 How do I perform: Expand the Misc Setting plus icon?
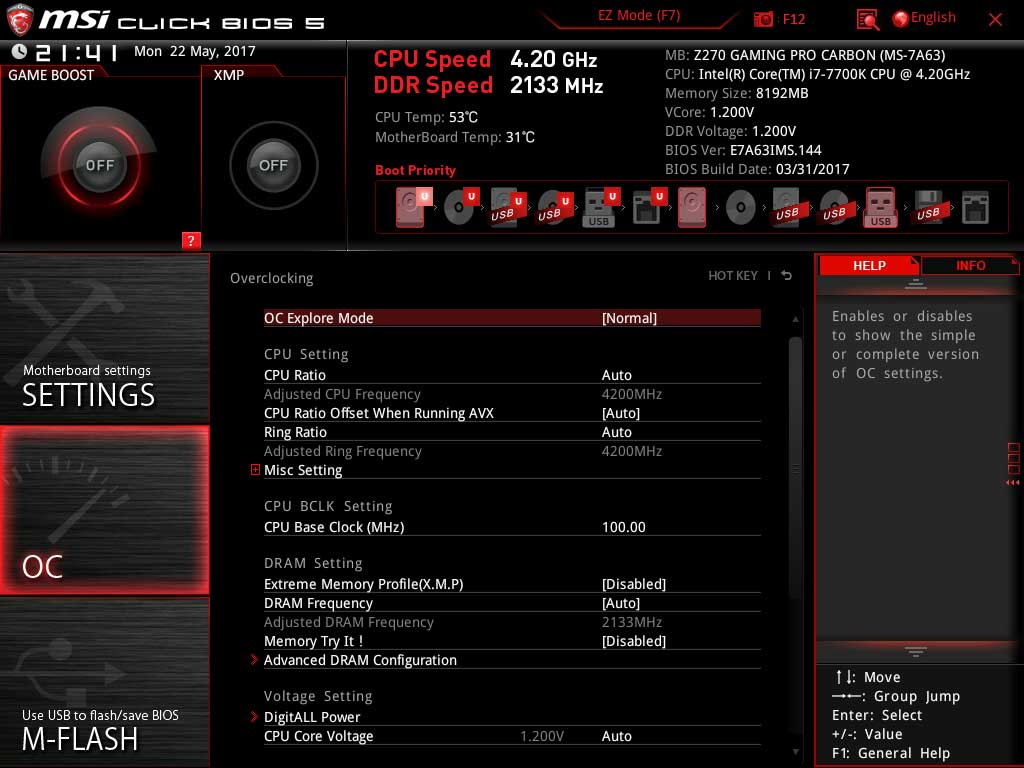(x=255, y=470)
